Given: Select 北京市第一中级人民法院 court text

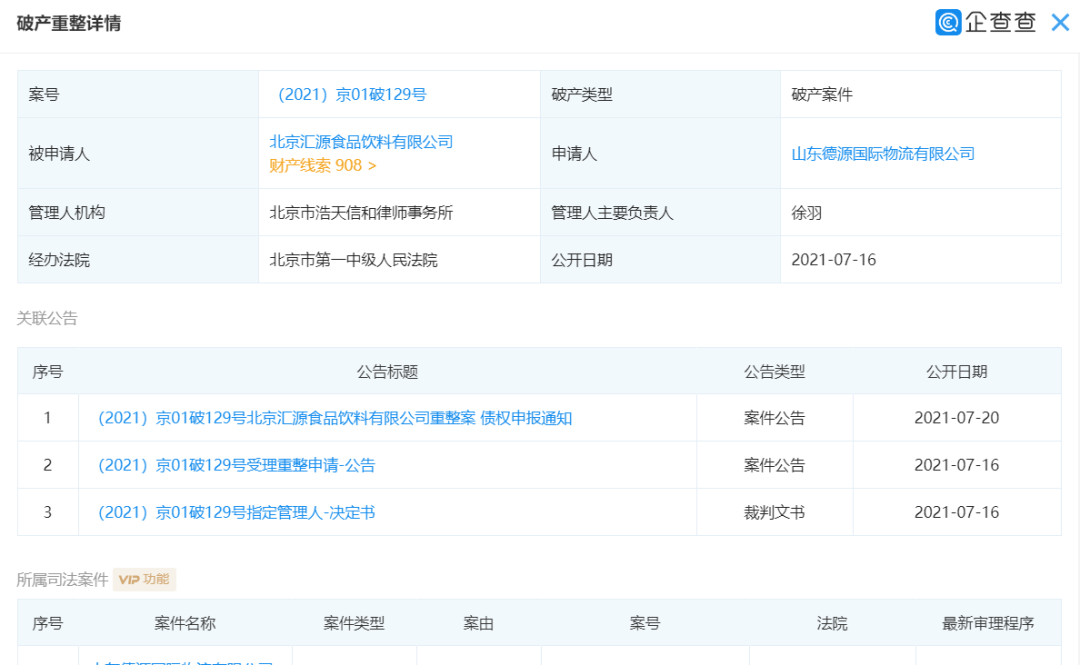Looking at the screenshot, I should 353,260.
